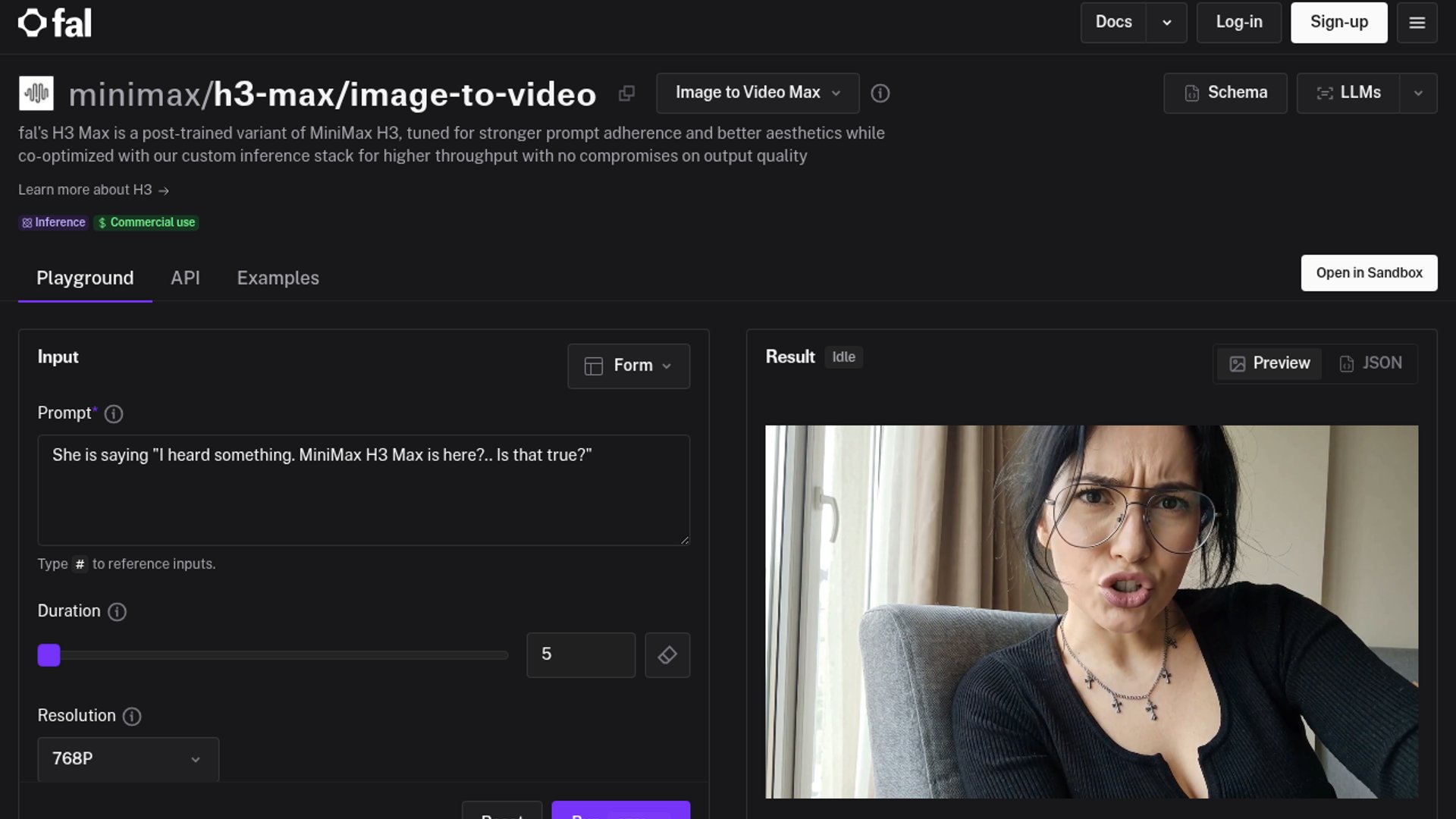Open the hamburger menu icon
1456x819 pixels.
coord(1417,23)
